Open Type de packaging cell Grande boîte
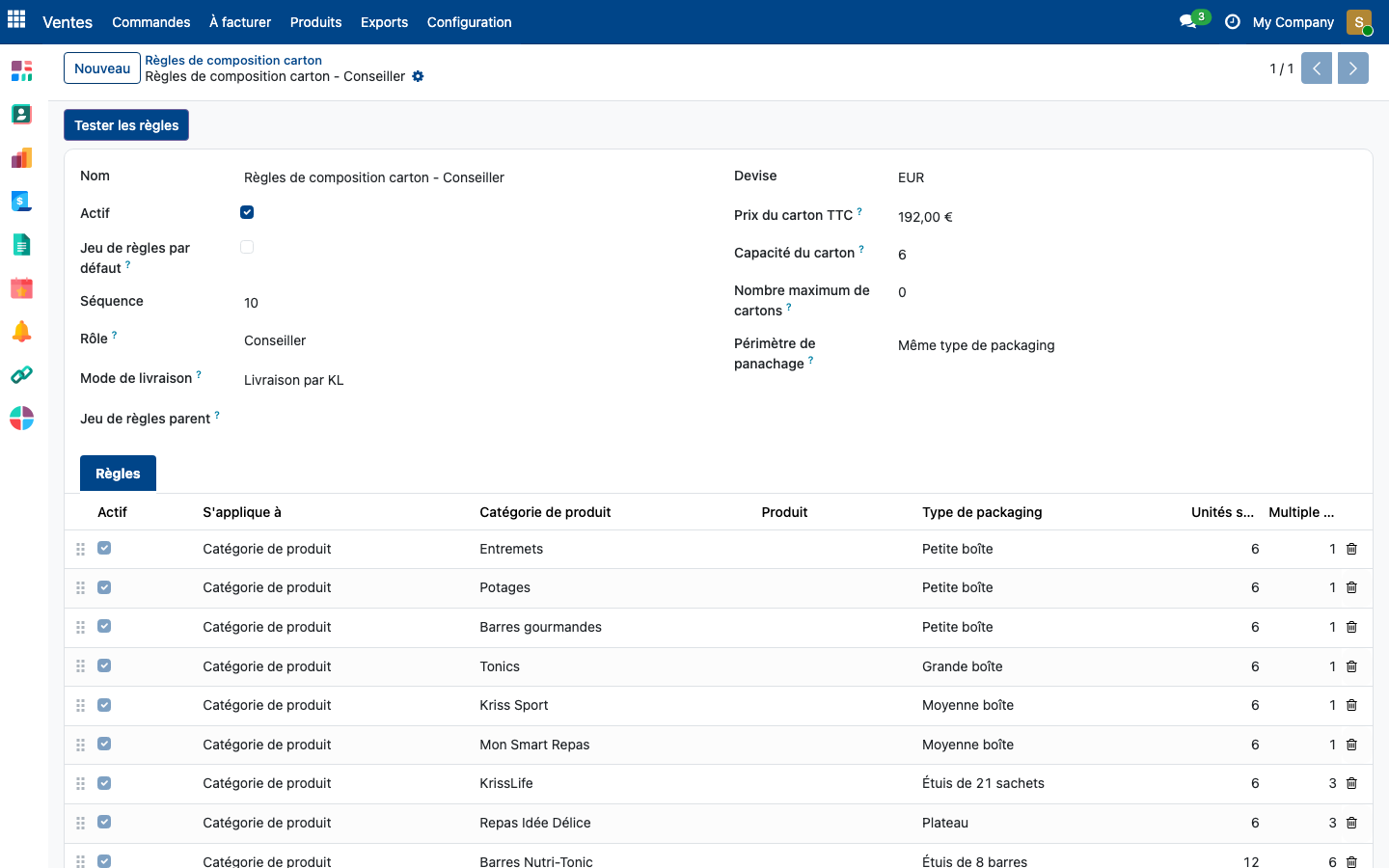This screenshot has width=1389, height=868. tap(1047, 666)
